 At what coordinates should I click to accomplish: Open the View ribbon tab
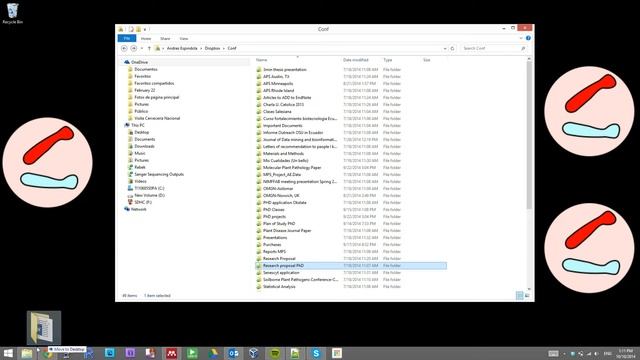tap(184, 38)
